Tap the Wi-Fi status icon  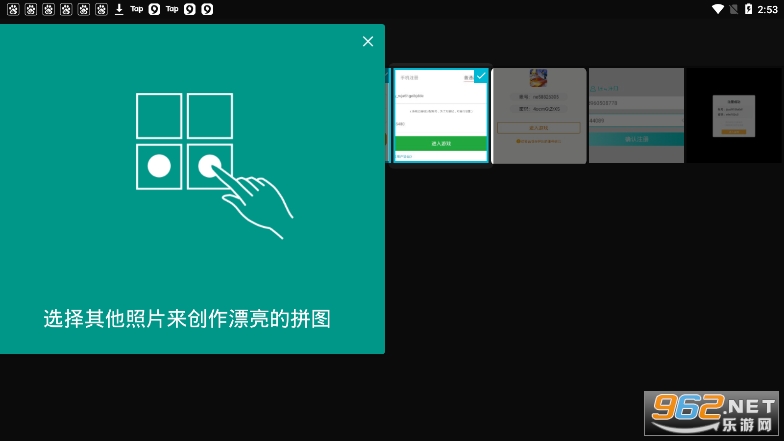[717, 9]
